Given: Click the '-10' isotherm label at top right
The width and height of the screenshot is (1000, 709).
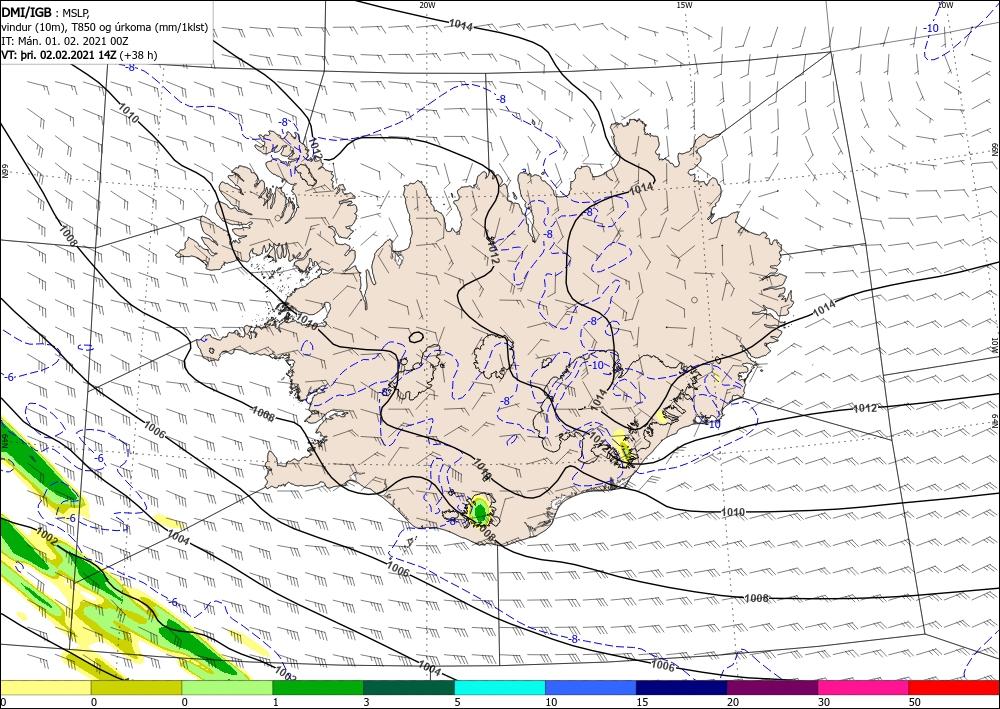Looking at the screenshot, I should click(932, 28).
